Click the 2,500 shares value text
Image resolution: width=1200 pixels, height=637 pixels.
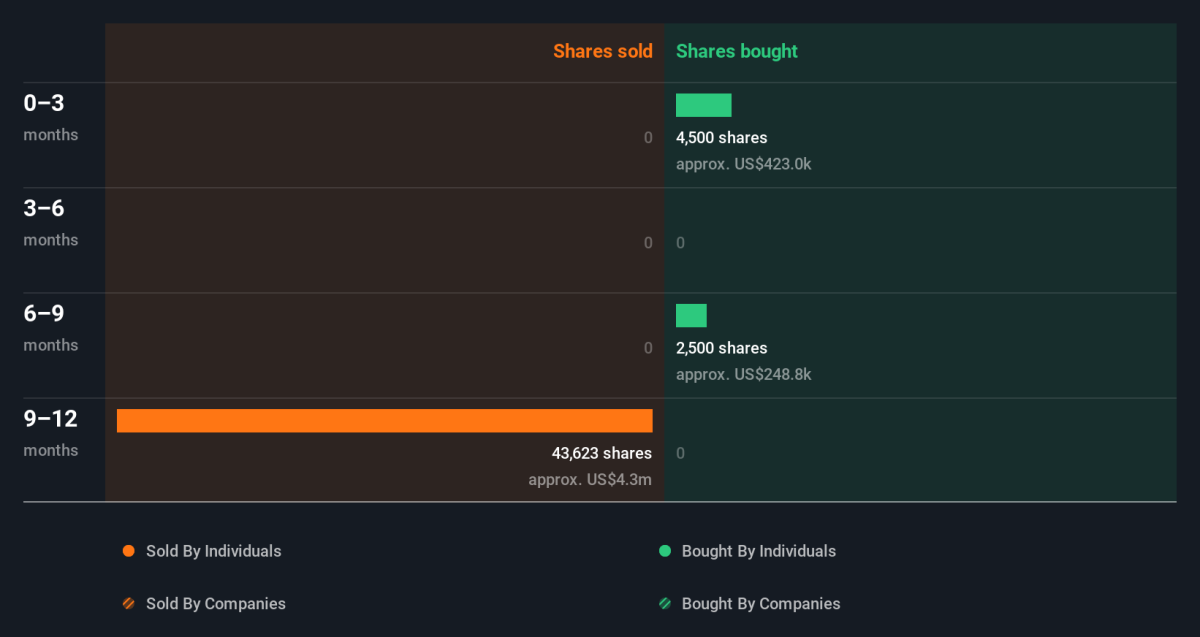click(721, 348)
